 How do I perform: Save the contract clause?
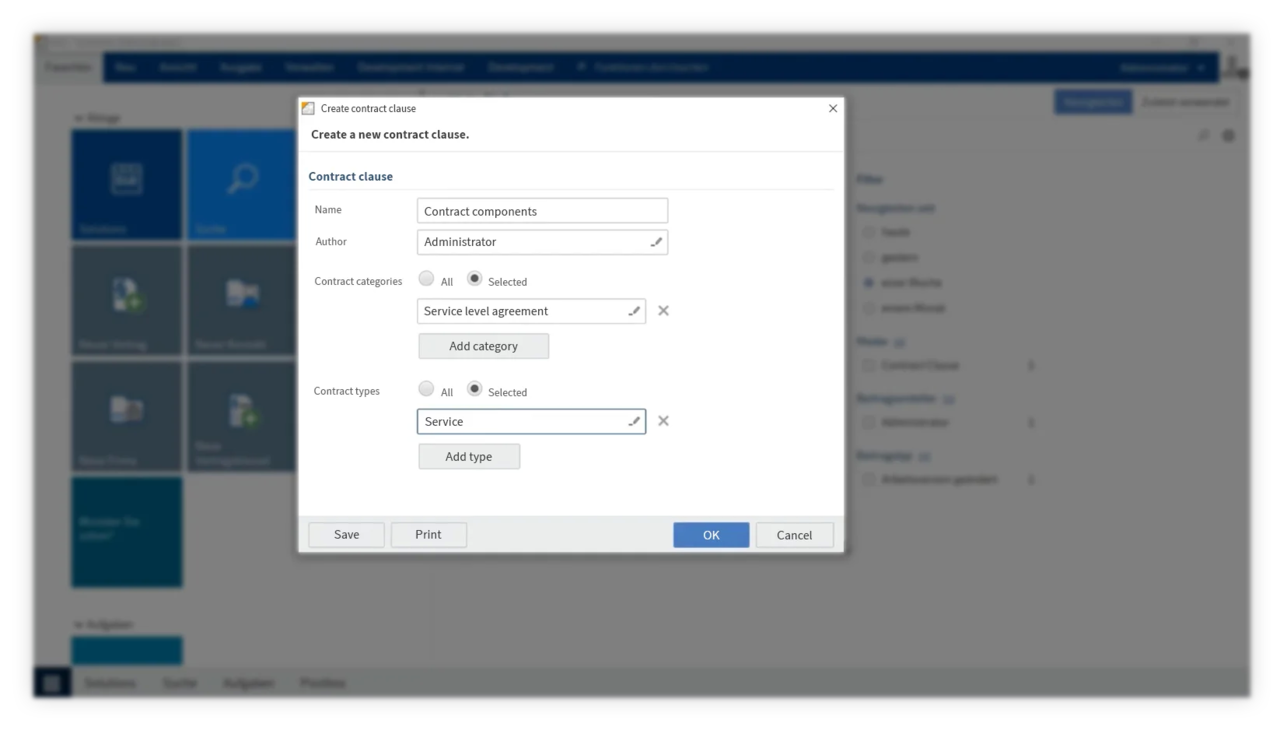(347, 534)
